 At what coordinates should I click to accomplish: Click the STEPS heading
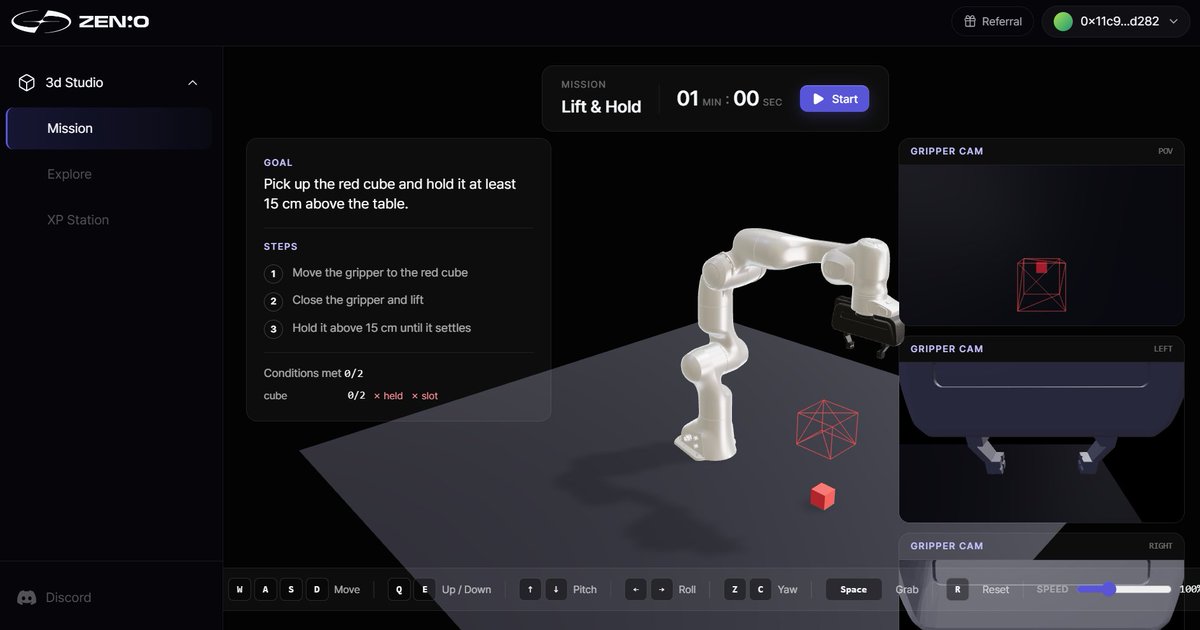[281, 246]
